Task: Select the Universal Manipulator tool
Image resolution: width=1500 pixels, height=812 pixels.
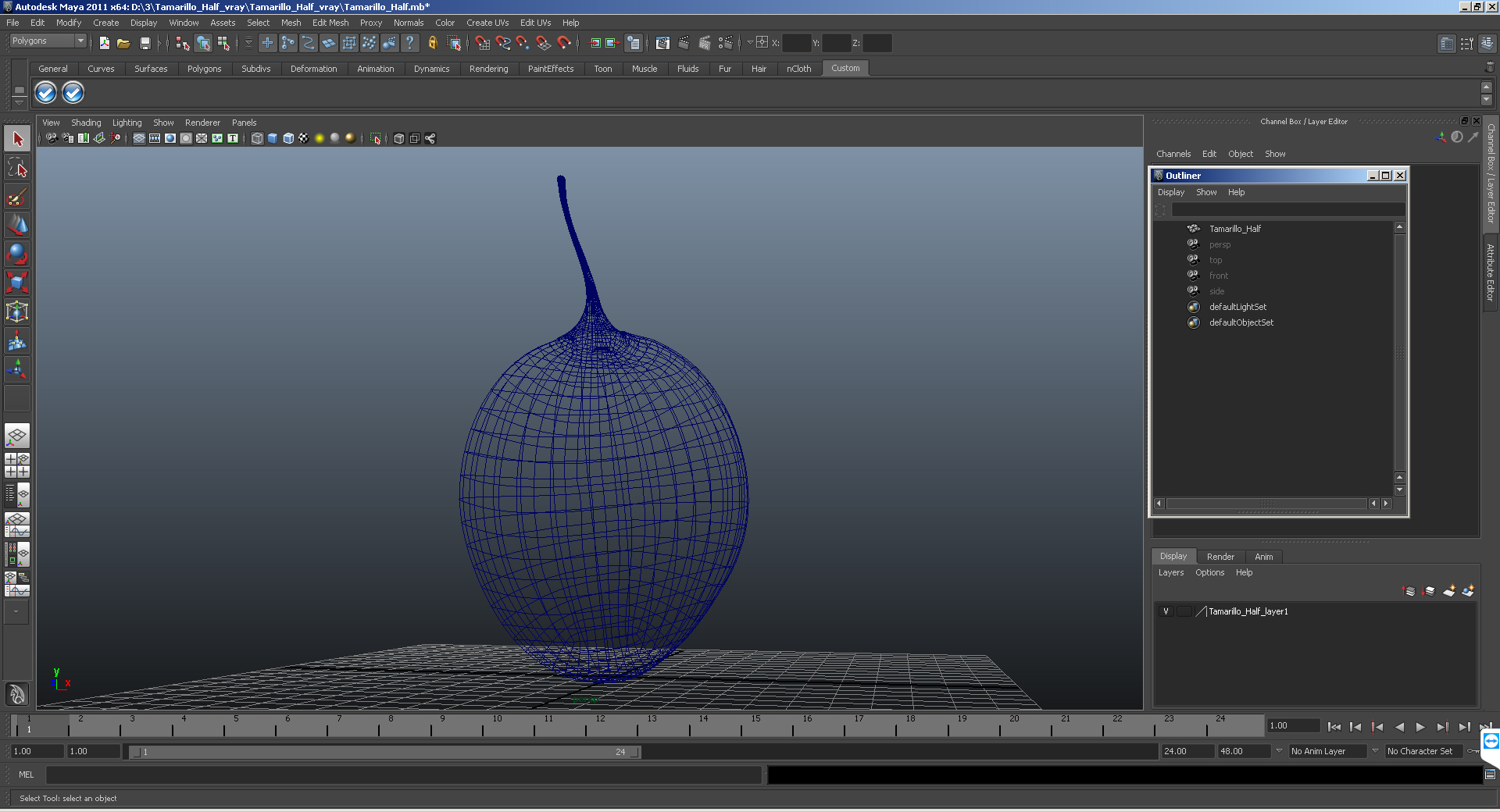Action: [x=17, y=312]
